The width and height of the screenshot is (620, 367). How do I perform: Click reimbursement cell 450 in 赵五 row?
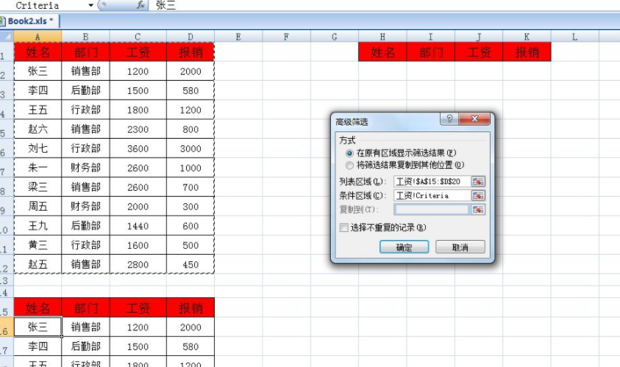tap(191, 264)
